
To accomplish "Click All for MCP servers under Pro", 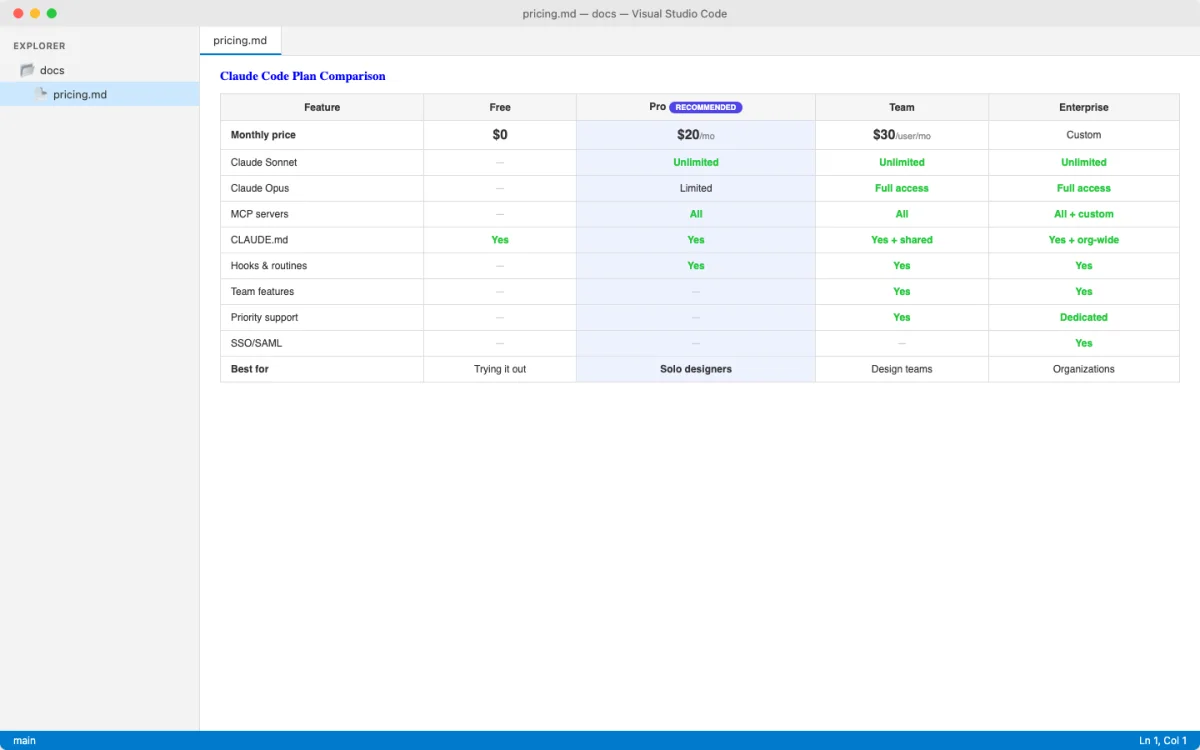I will pyautogui.click(x=696, y=214).
